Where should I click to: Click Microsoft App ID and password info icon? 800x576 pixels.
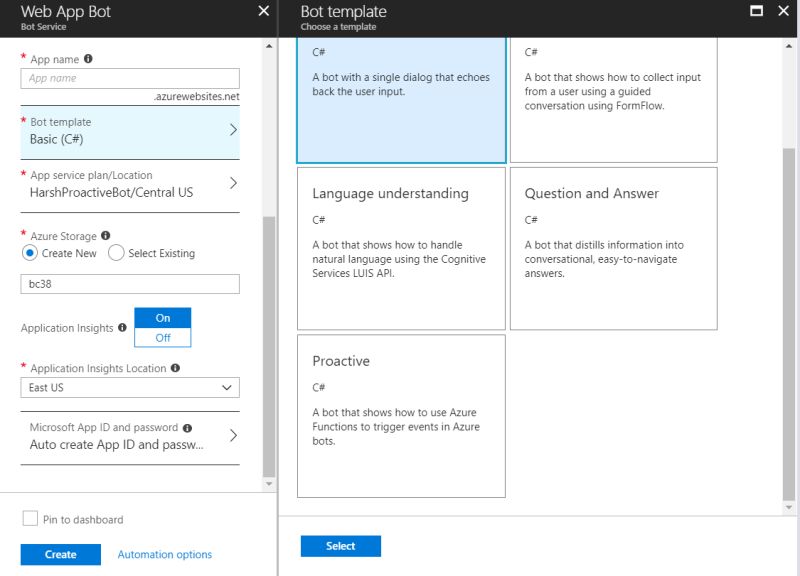point(187,428)
